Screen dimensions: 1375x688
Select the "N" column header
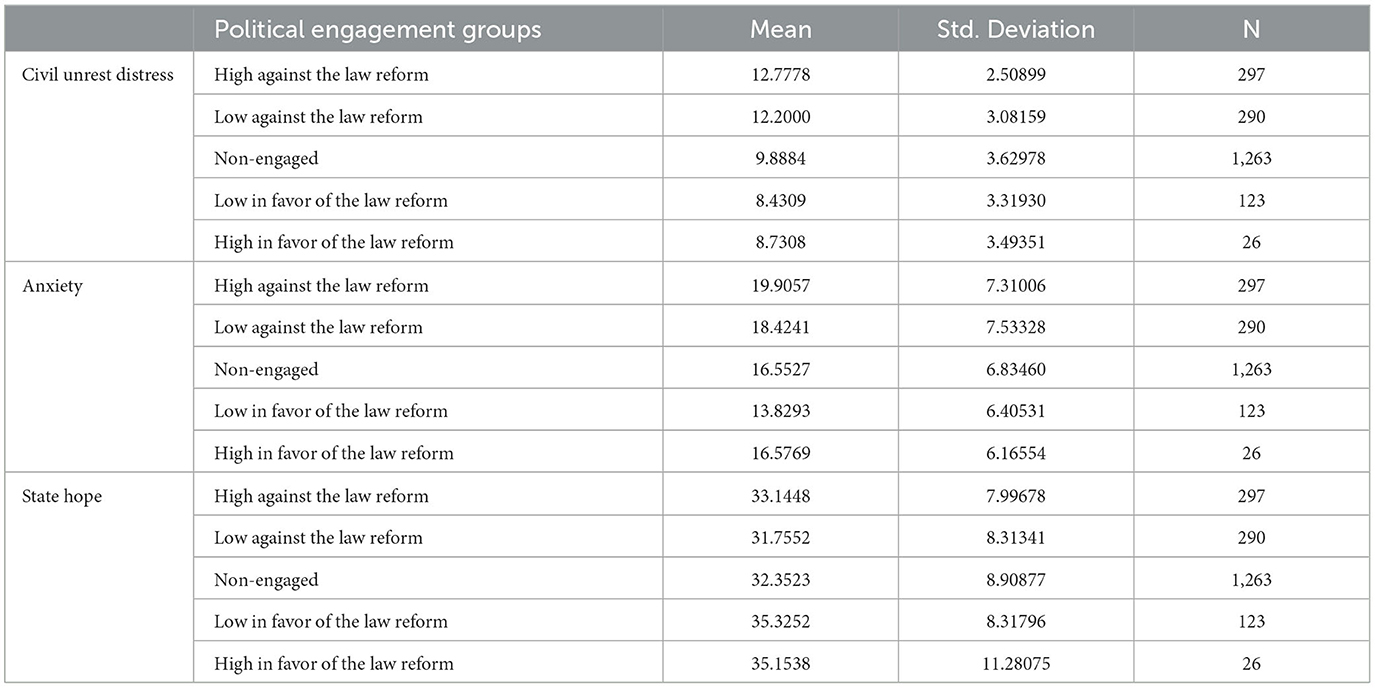(x=1252, y=30)
